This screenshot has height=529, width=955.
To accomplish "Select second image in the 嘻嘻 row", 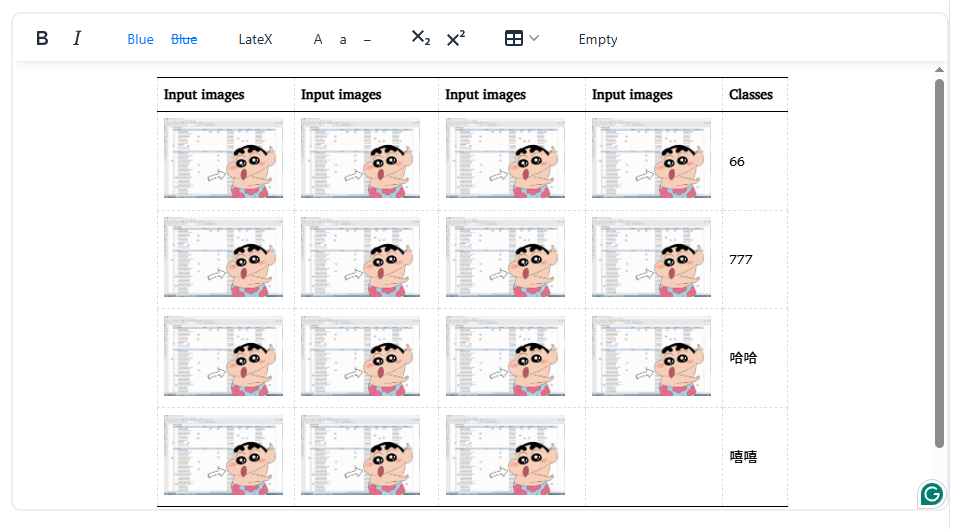I will tap(361, 455).
